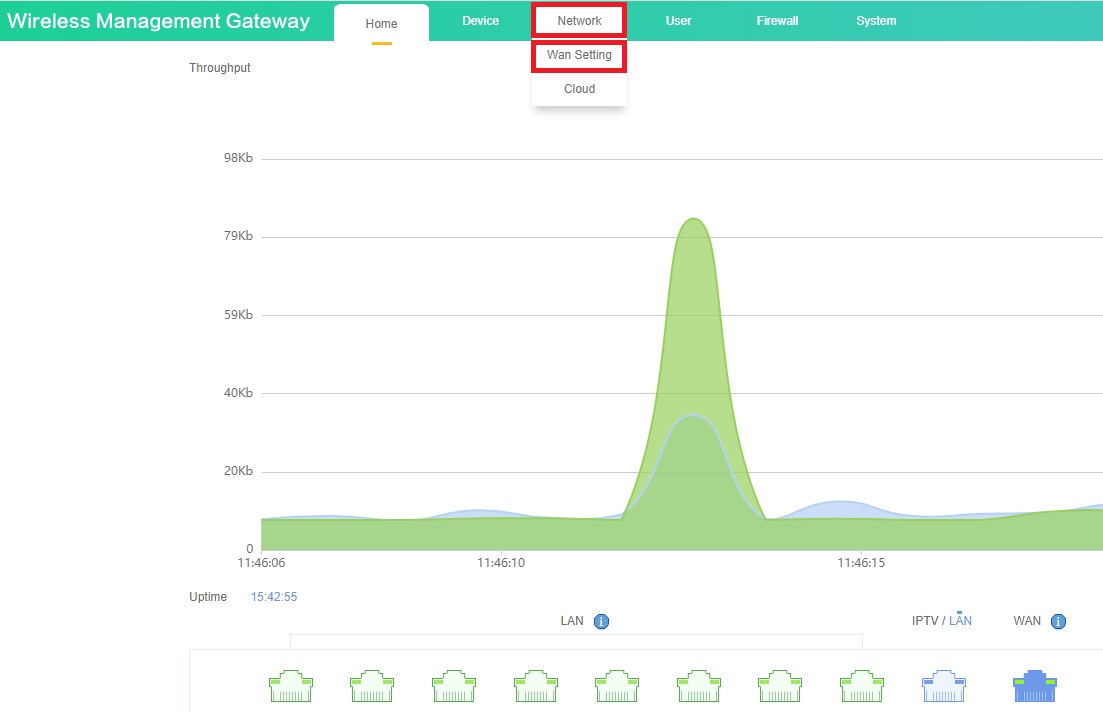Go to the User tab

[678, 21]
